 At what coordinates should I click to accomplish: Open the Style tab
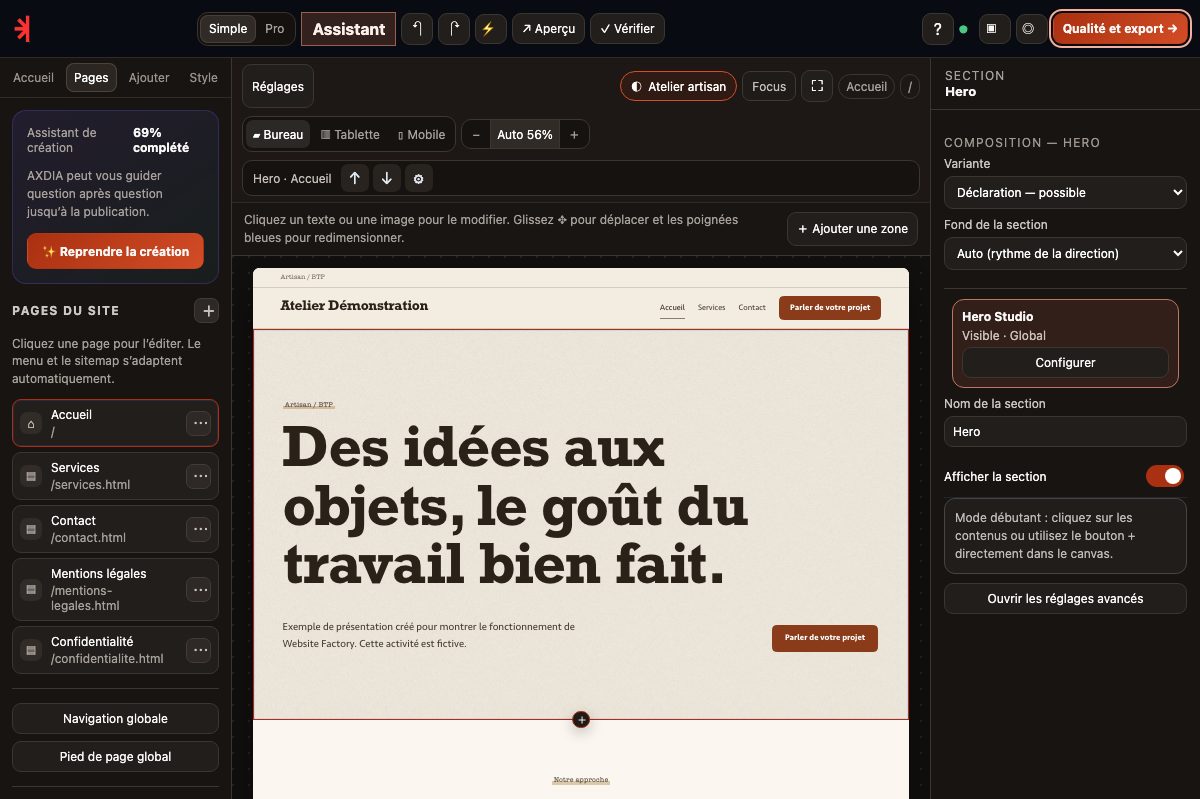203,77
